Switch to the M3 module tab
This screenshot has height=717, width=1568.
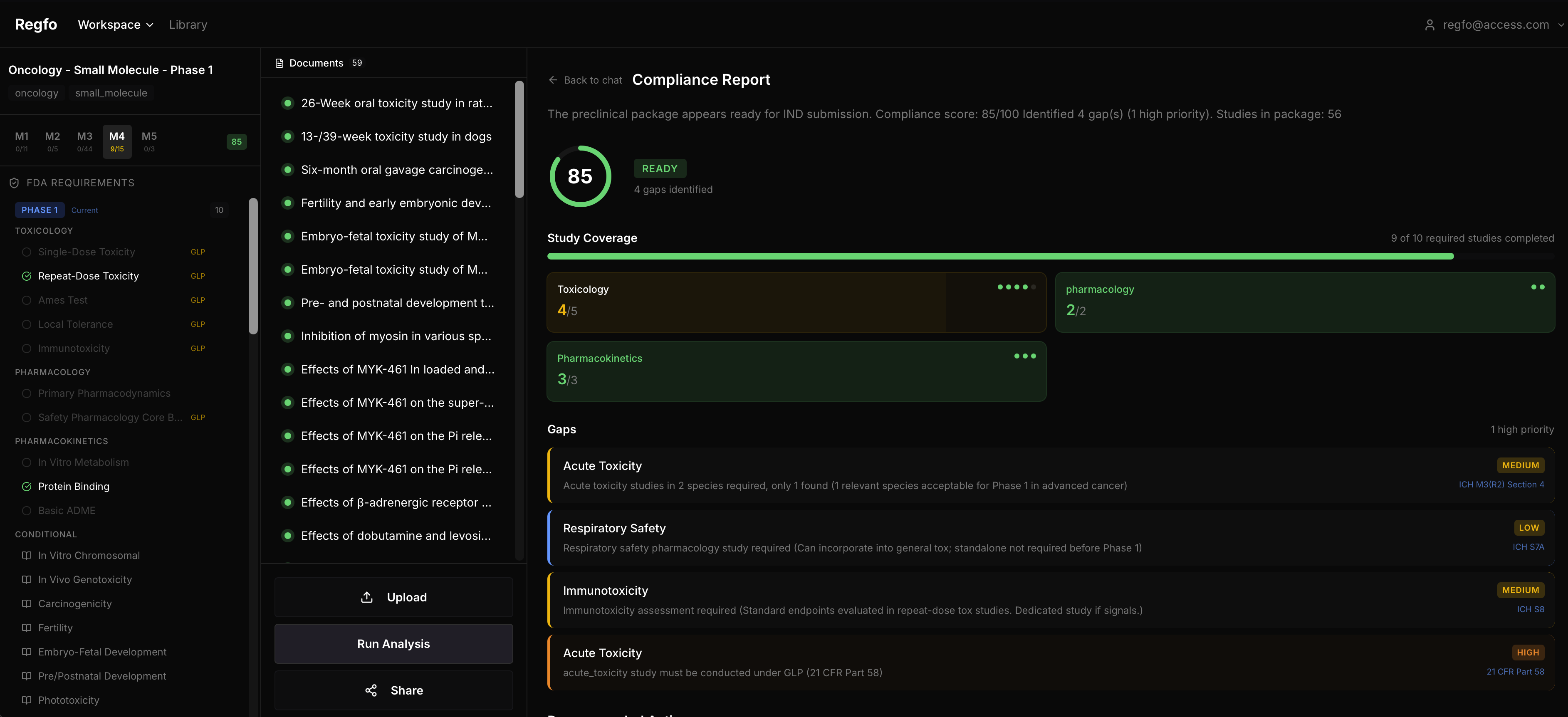pyautogui.click(x=84, y=141)
